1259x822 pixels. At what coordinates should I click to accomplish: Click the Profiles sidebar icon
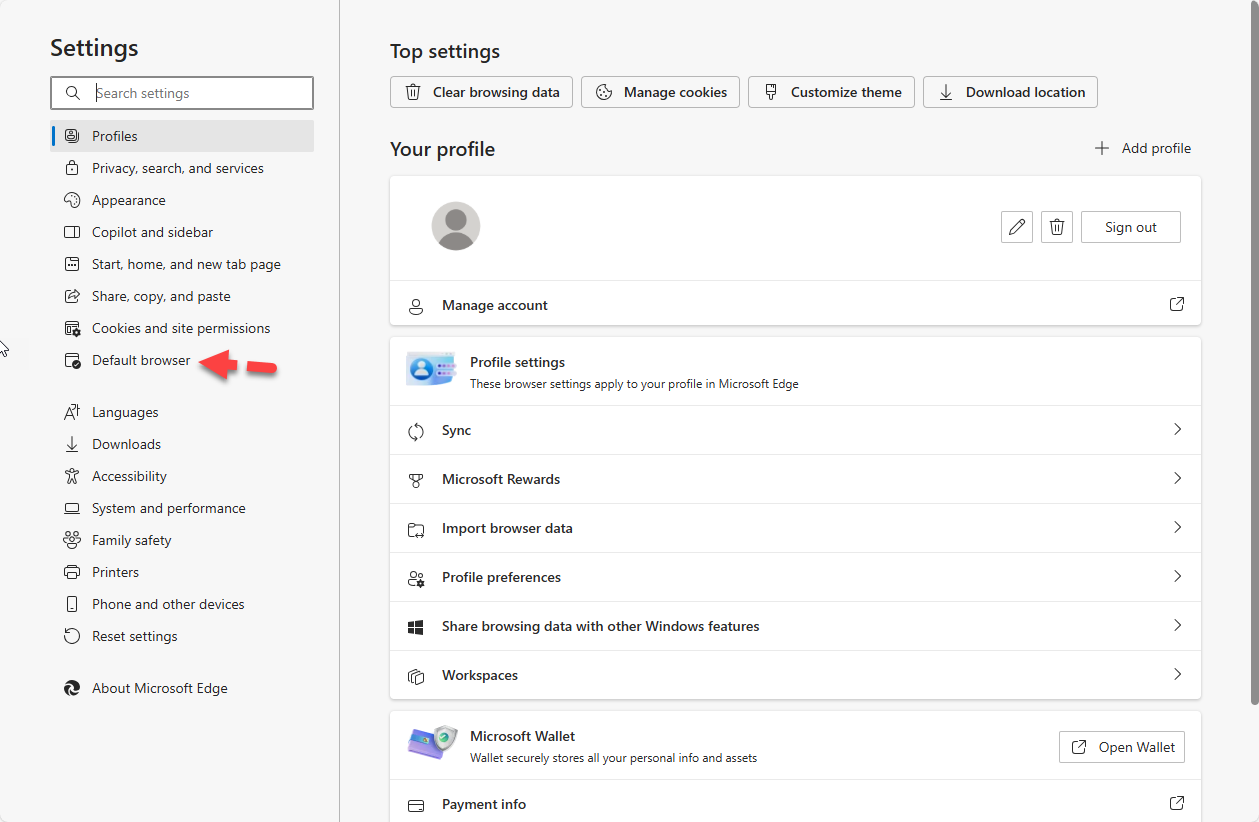72,136
